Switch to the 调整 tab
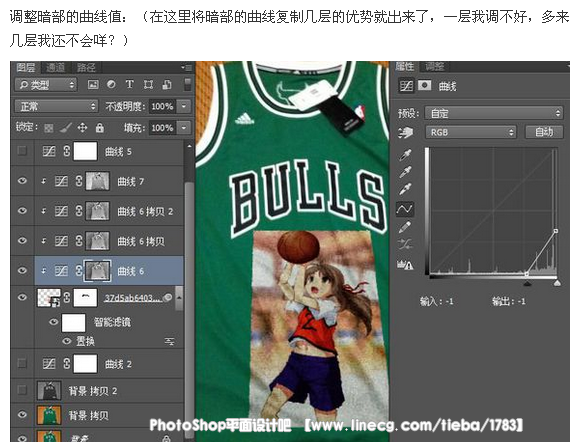Viewport: 573px width, 442px height. [434, 66]
